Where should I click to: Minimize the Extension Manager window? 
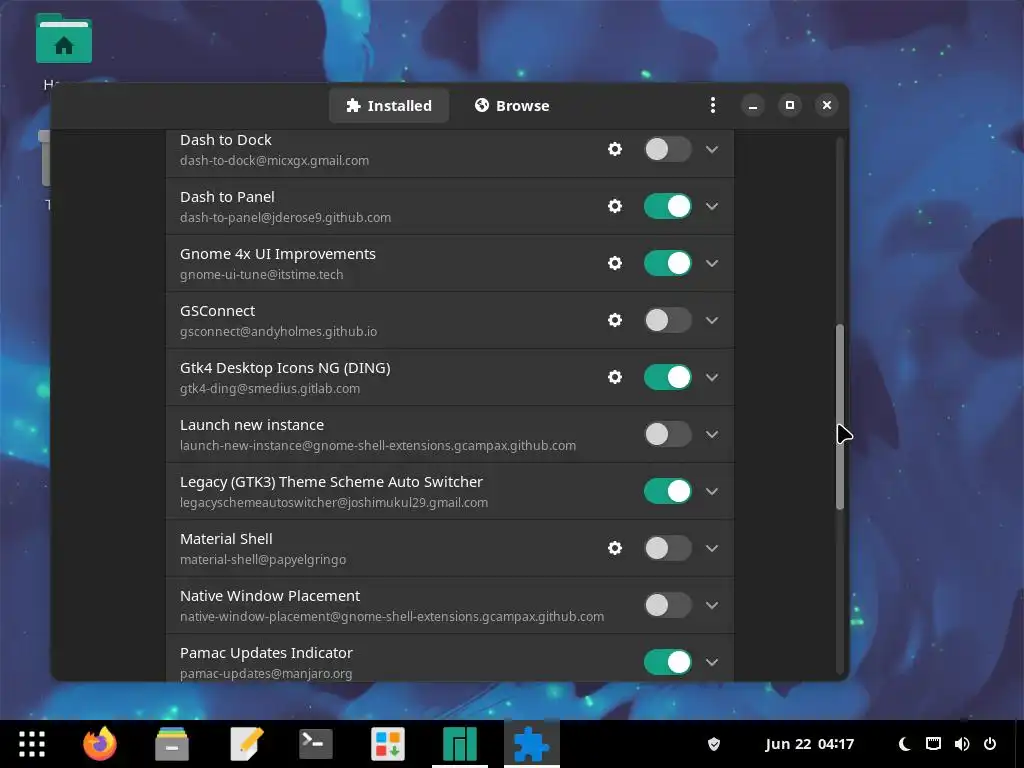pos(752,105)
